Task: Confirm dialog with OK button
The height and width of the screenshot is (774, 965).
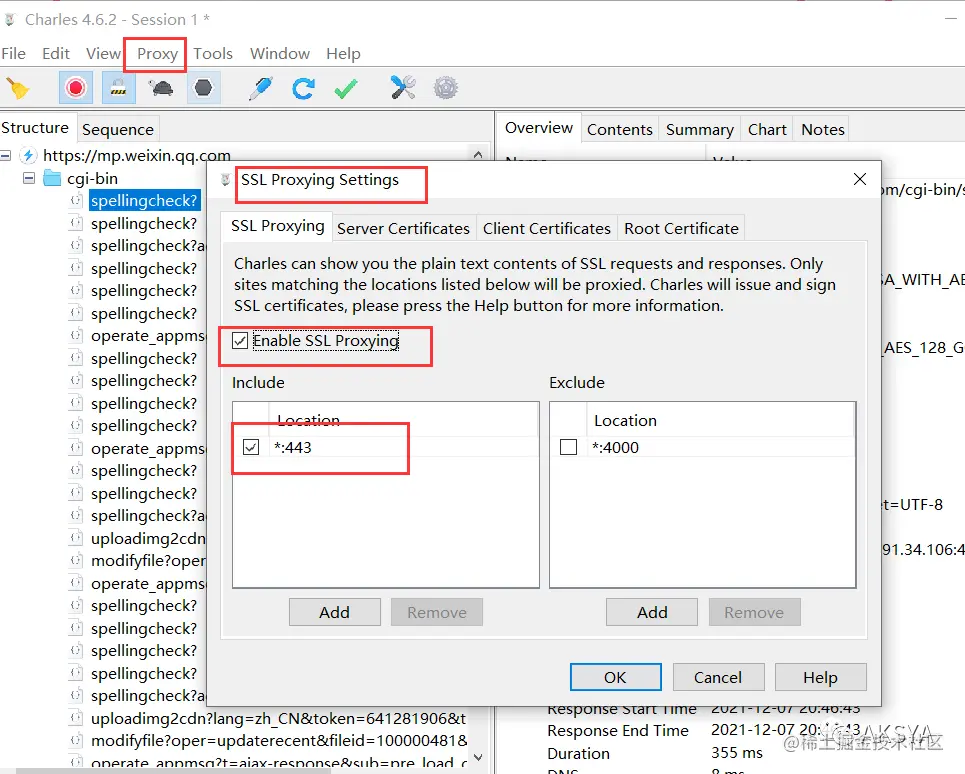Action: tap(615, 677)
